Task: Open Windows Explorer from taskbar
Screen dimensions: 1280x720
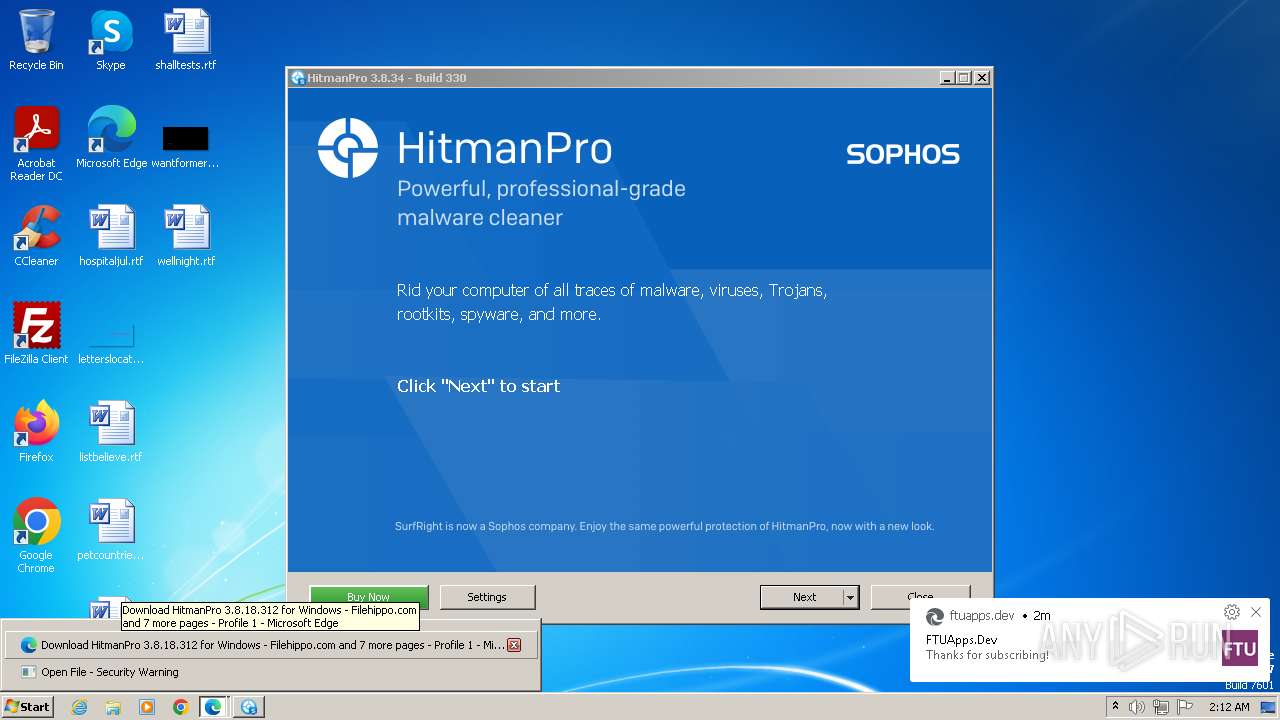Action: point(113,707)
